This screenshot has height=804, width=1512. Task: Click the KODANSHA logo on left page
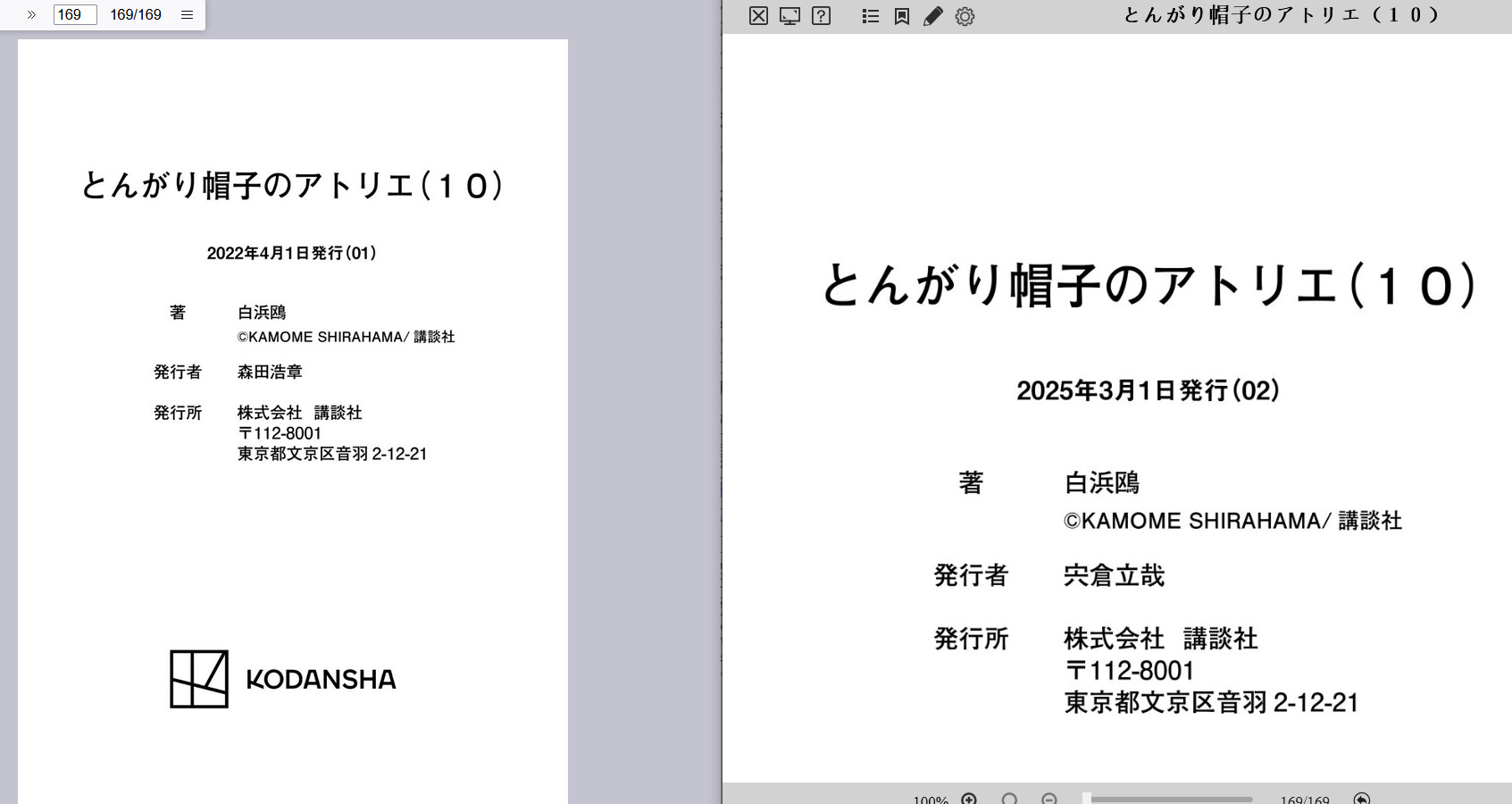pyautogui.click(x=283, y=679)
